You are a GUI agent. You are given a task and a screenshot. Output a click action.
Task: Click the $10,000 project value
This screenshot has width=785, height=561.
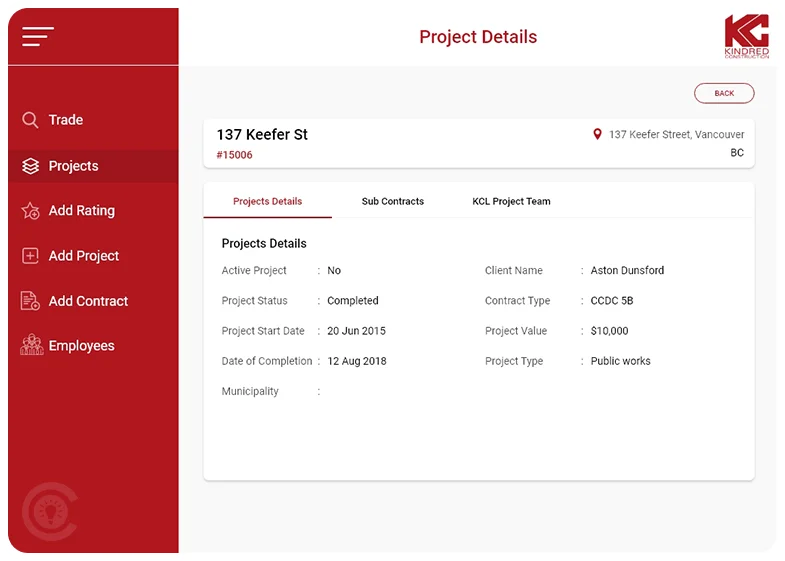point(609,331)
